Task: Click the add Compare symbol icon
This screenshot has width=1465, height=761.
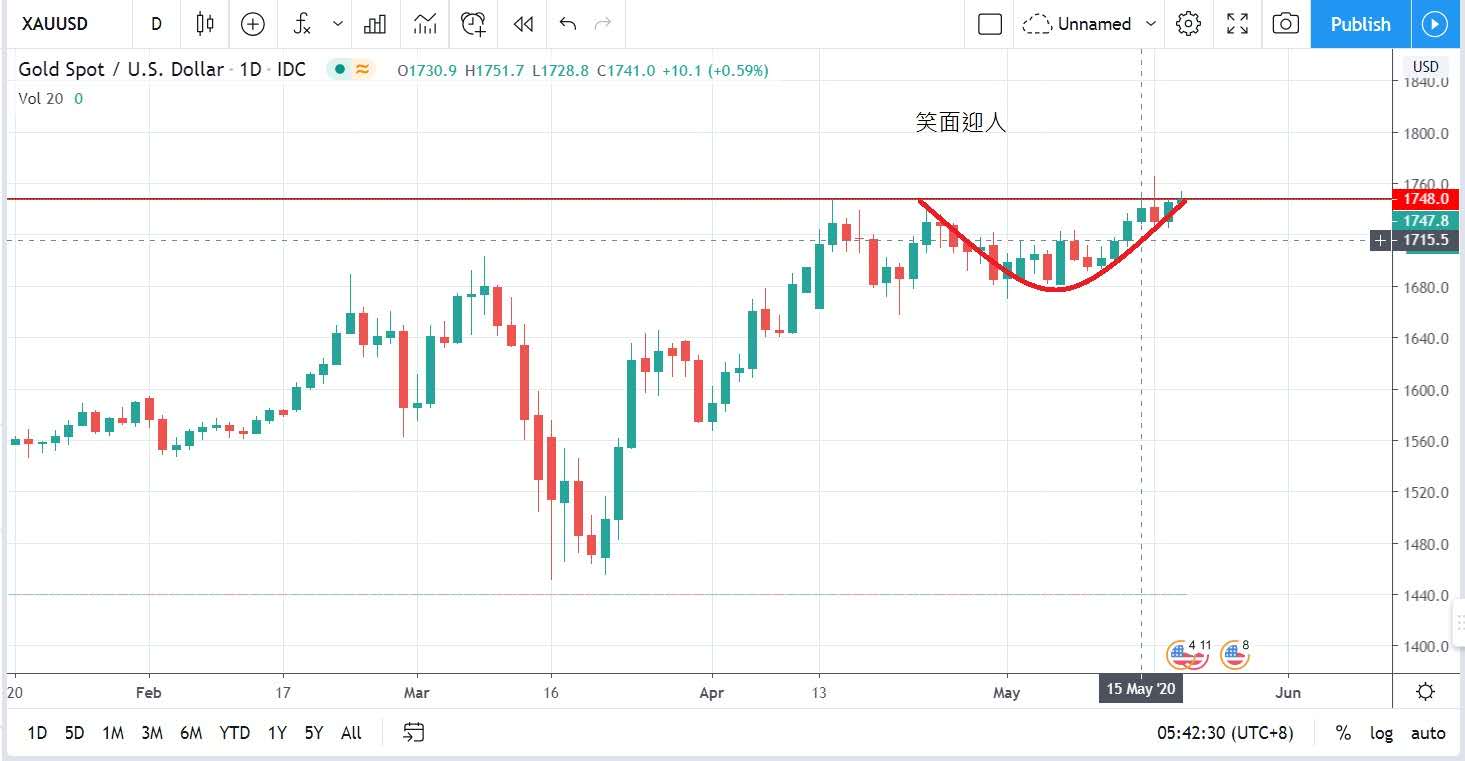Action: point(253,24)
